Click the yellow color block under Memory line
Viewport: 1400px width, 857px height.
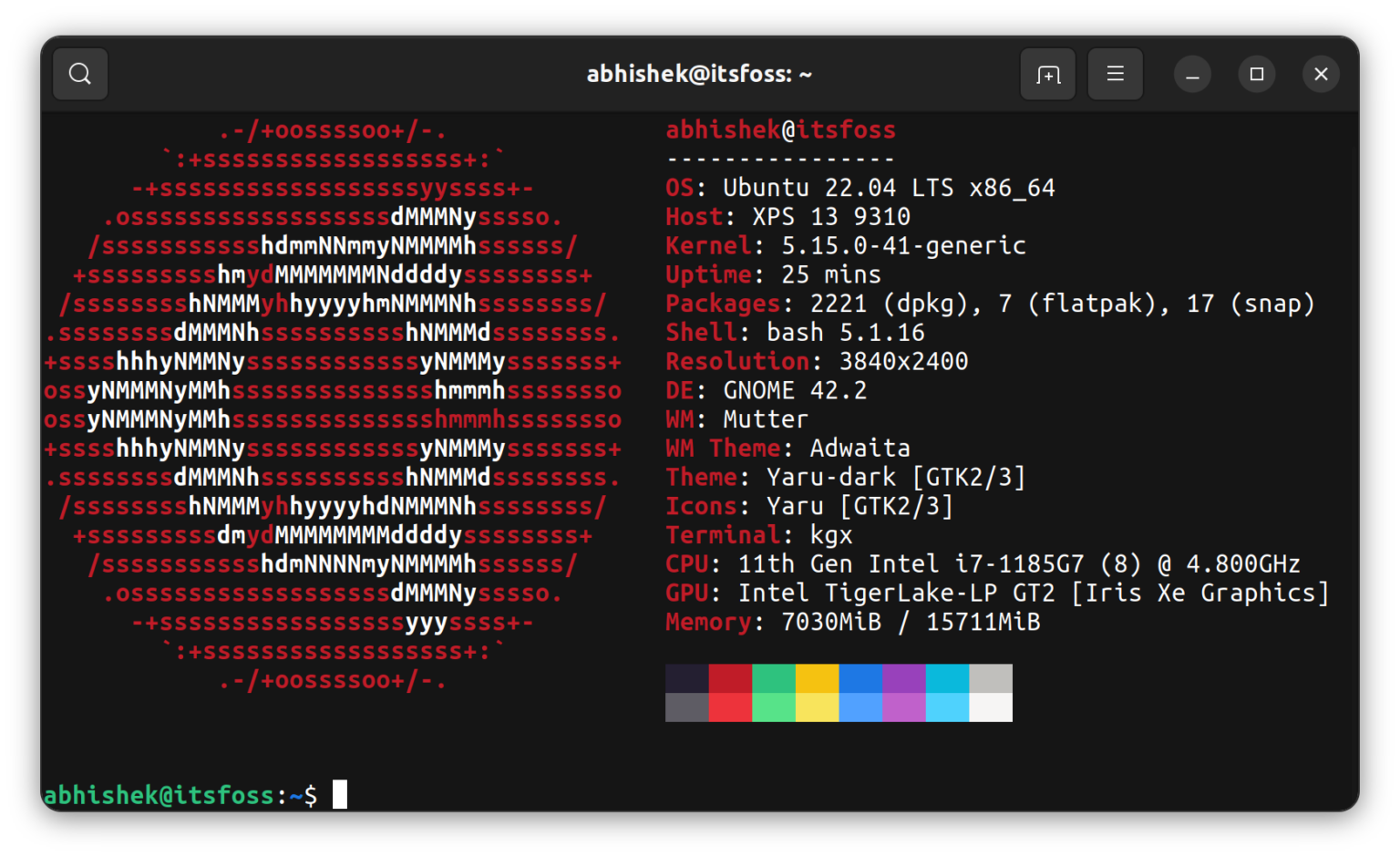[817, 679]
